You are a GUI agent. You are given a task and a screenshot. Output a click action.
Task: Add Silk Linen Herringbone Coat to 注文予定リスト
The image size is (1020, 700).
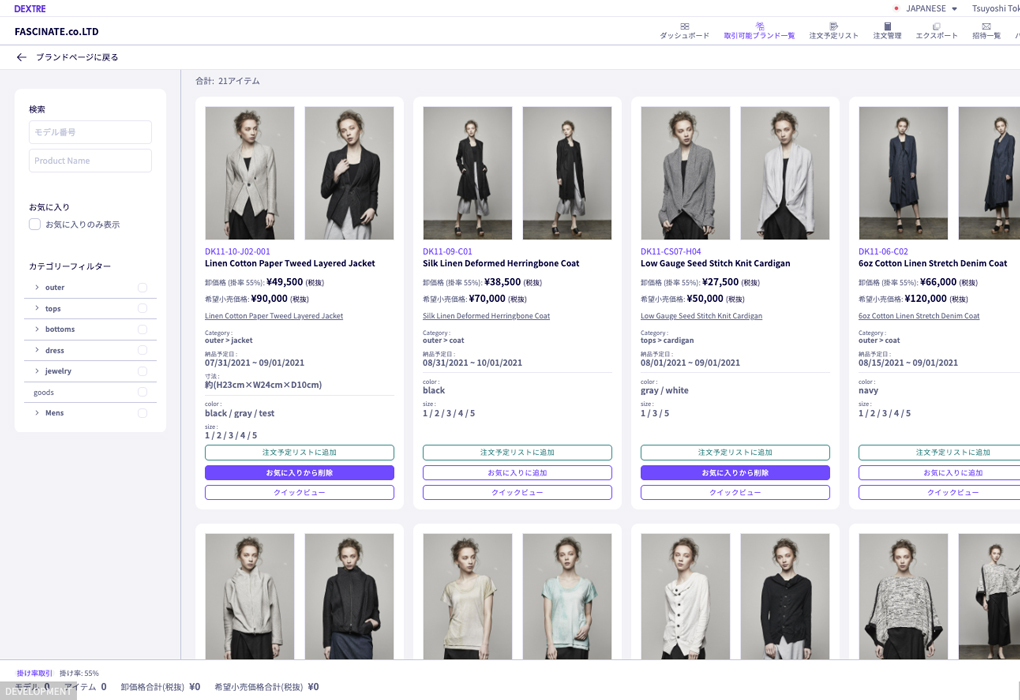[x=517, y=452]
